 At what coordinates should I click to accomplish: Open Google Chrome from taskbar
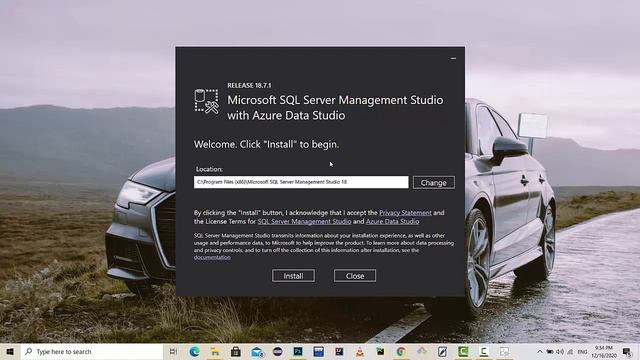(x=401, y=351)
